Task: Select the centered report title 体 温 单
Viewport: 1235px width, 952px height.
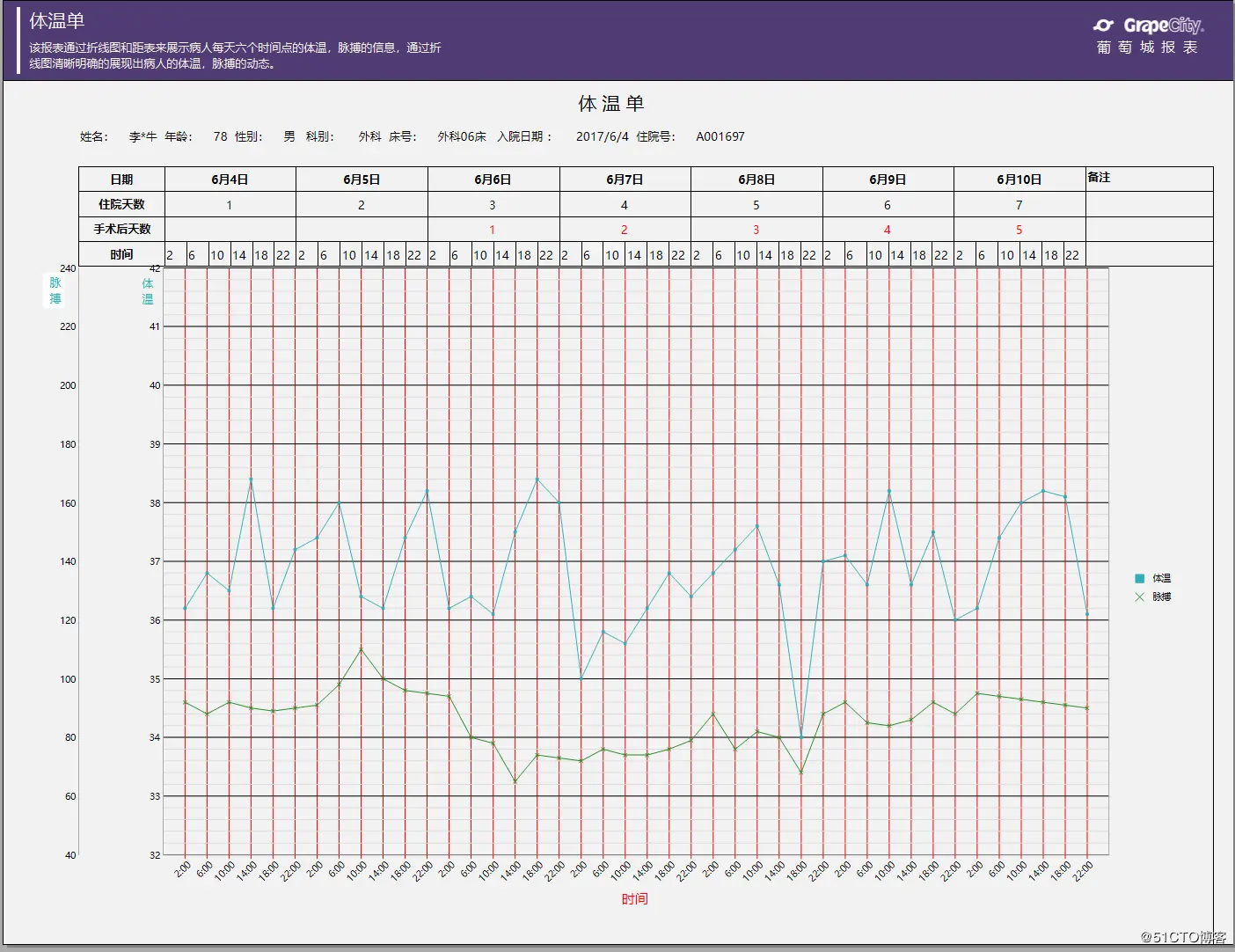Action: [611, 104]
